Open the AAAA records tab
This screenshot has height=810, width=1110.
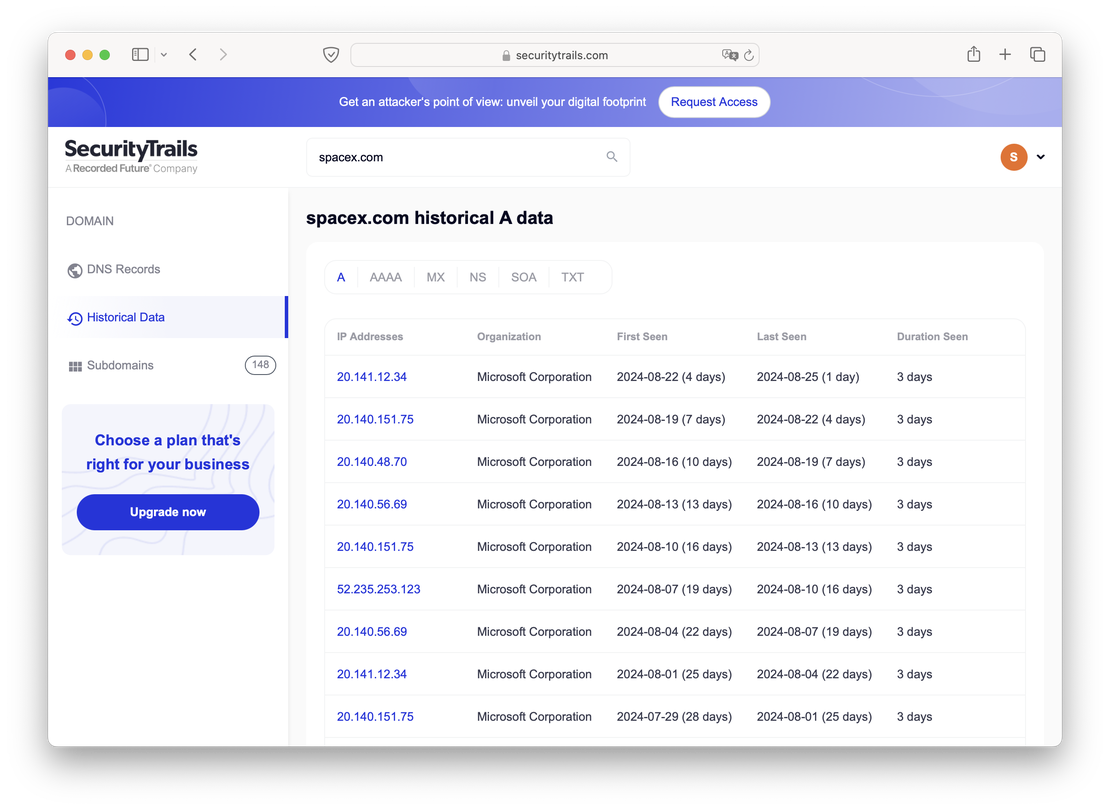[385, 277]
